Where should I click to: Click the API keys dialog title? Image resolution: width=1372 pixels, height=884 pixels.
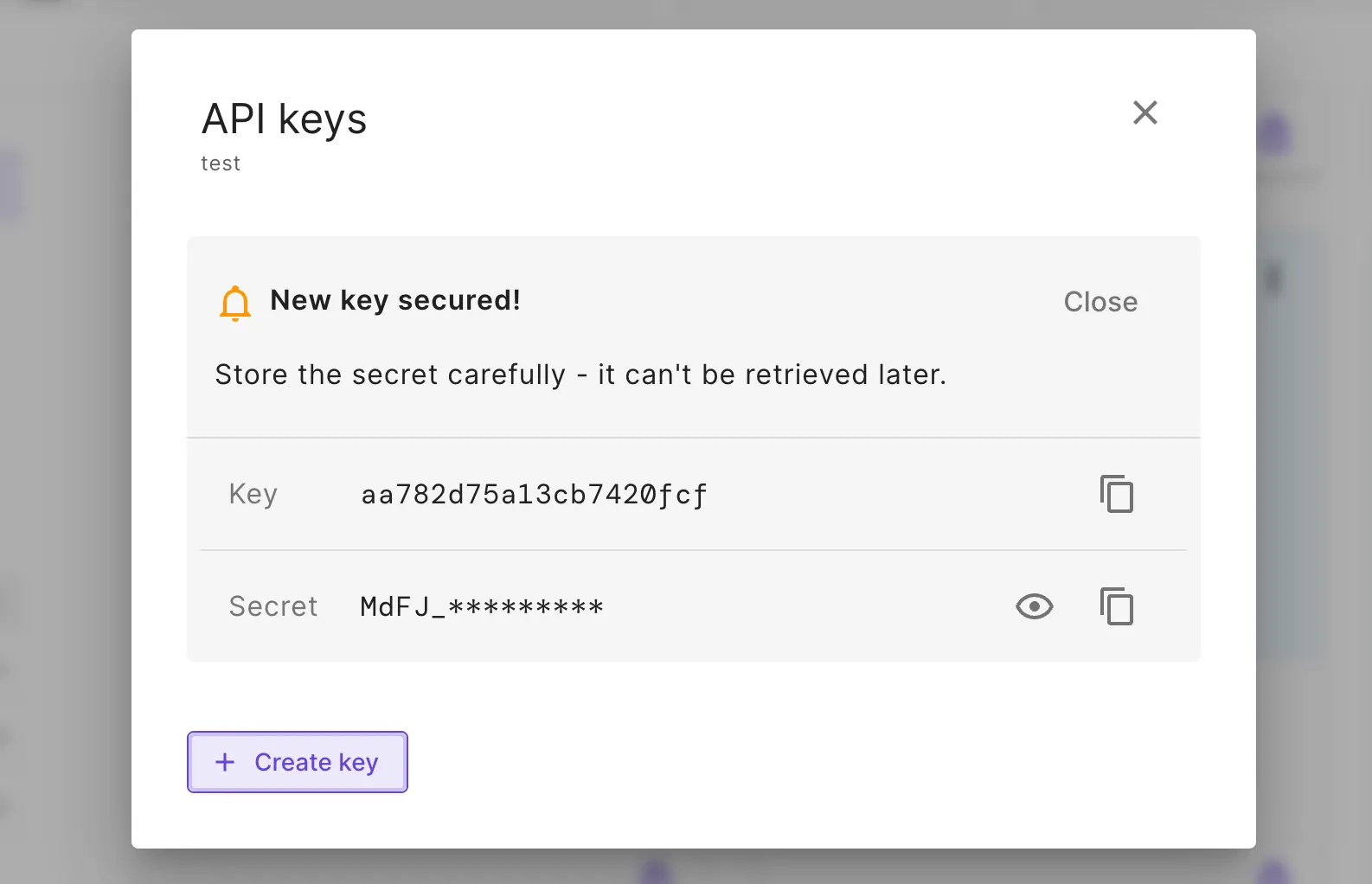click(284, 119)
